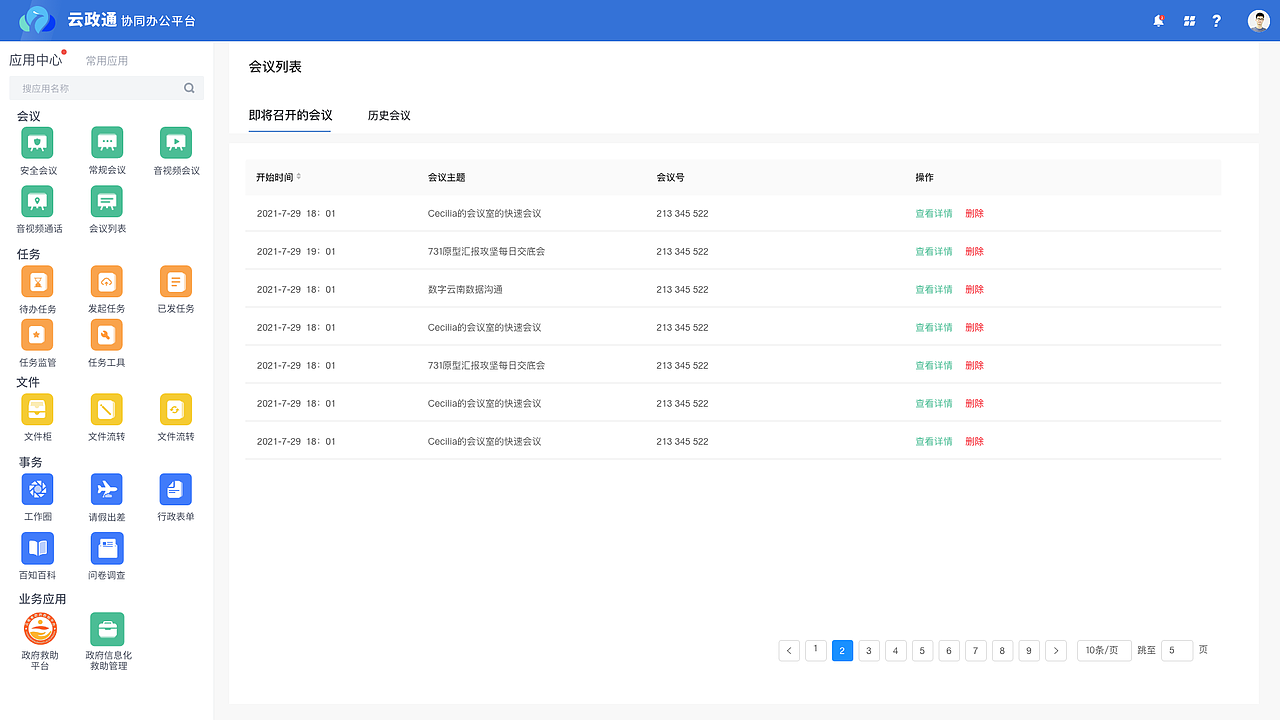Go to page 4
This screenshot has height=720, width=1280.
click(x=896, y=650)
